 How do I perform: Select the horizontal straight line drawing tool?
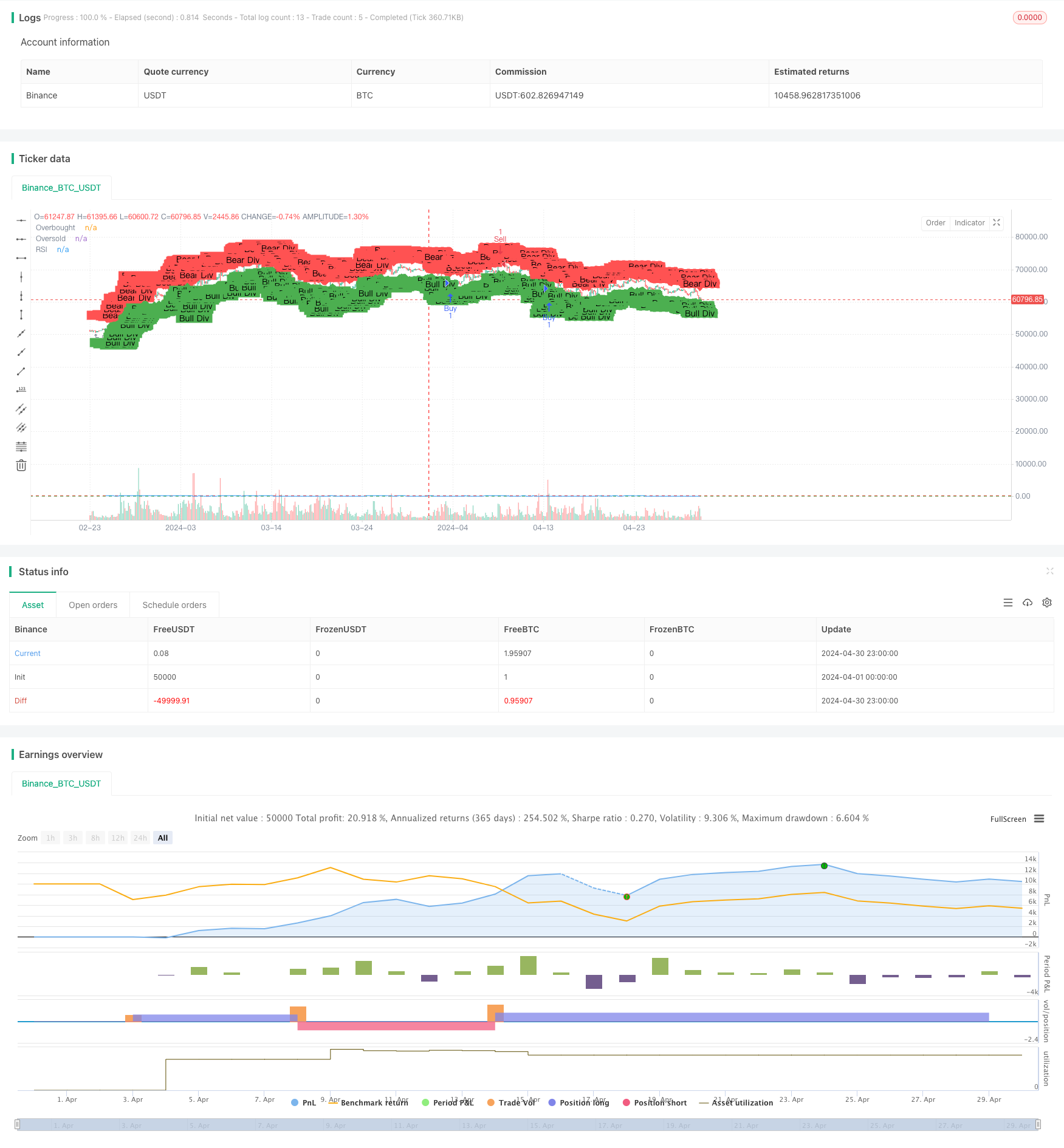click(21, 220)
